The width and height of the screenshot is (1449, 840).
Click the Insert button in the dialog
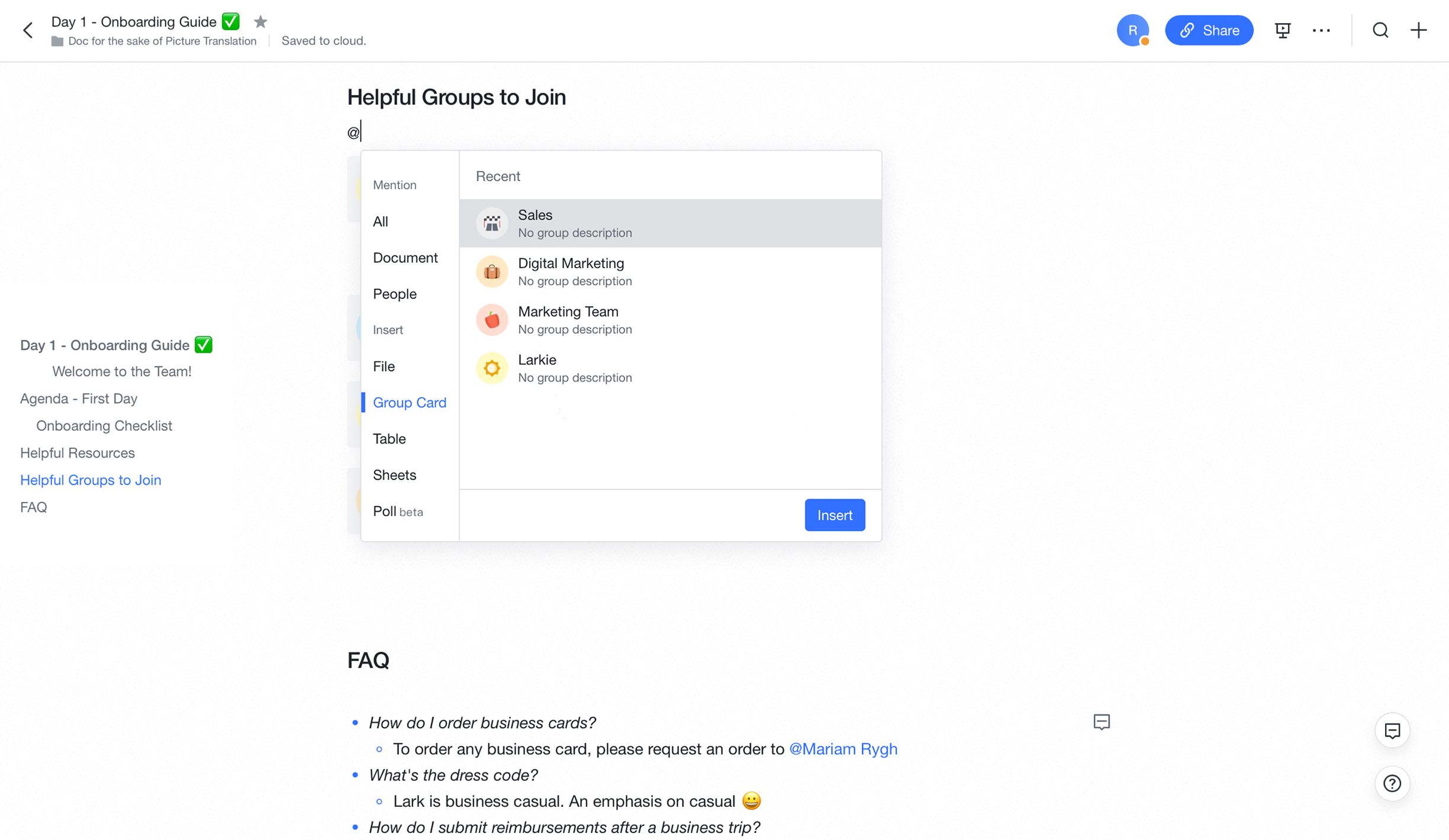835,515
